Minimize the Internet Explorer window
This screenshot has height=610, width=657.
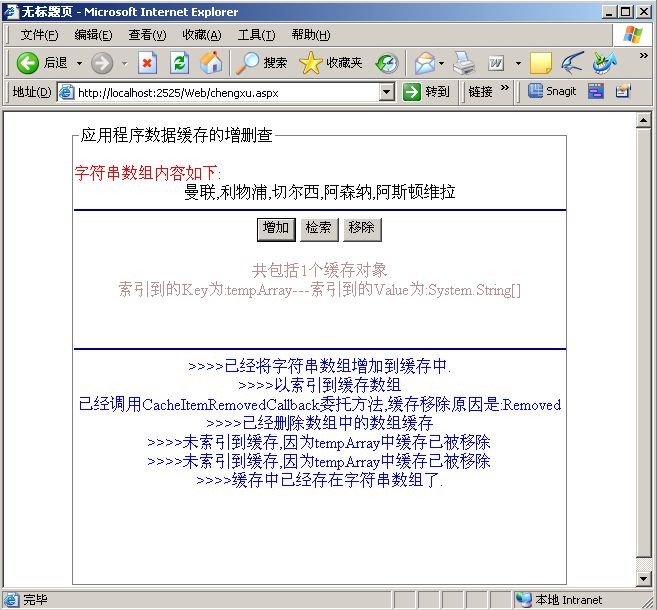(609, 12)
